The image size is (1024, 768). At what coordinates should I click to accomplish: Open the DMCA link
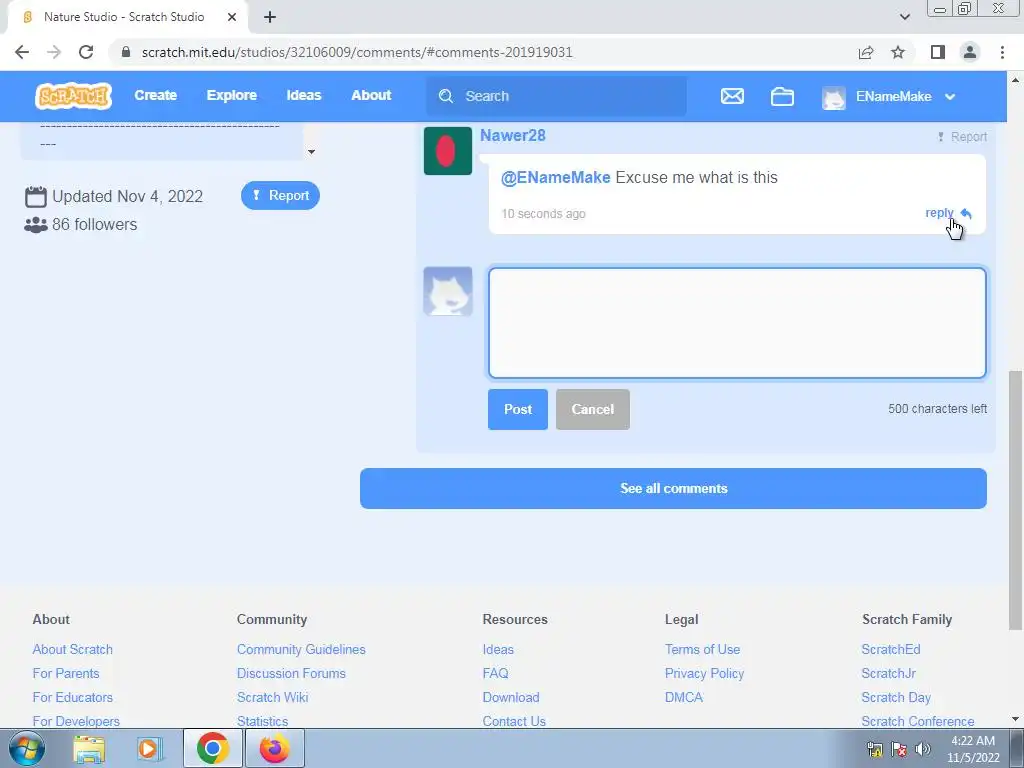pyautogui.click(x=684, y=697)
